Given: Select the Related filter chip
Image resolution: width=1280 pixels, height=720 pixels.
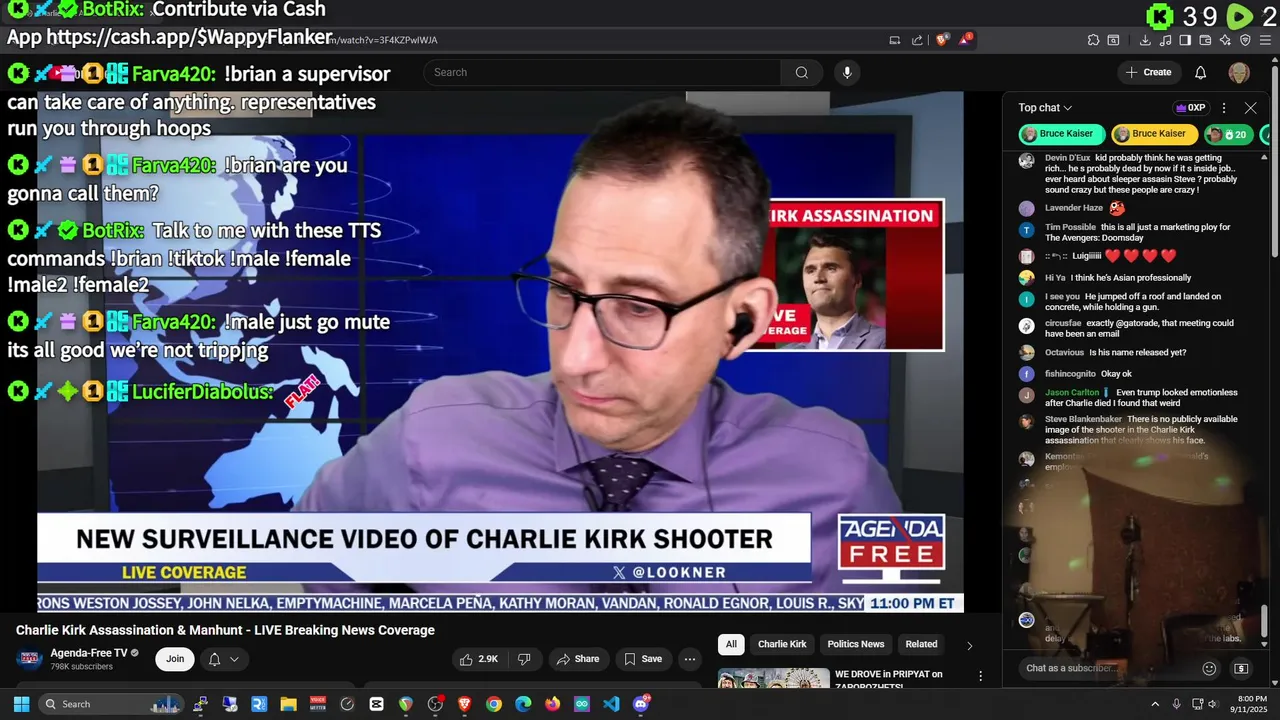Looking at the screenshot, I should pos(921,644).
